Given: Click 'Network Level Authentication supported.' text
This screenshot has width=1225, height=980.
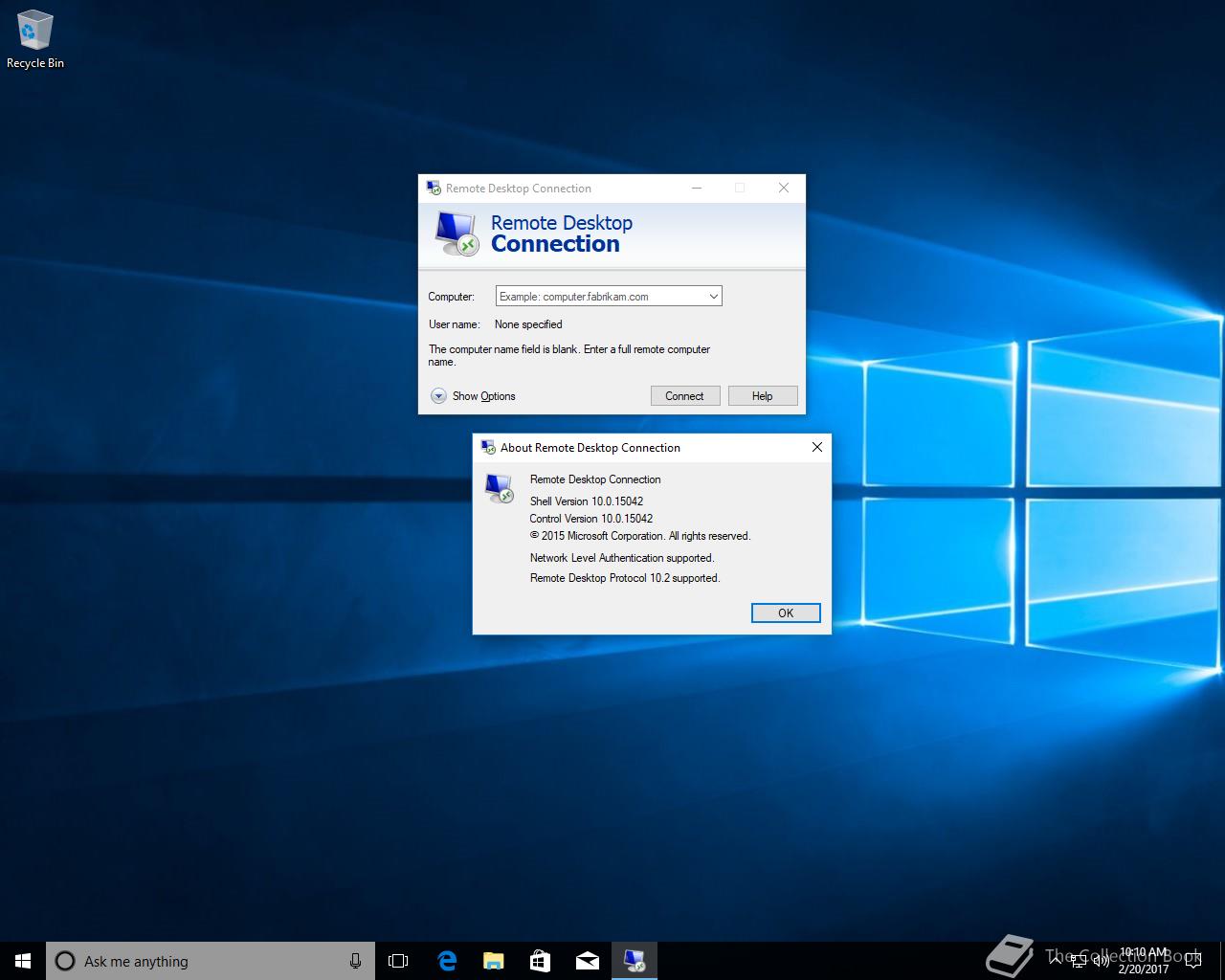Looking at the screenshot, I should pyautogui.click(x=622, y=558).
